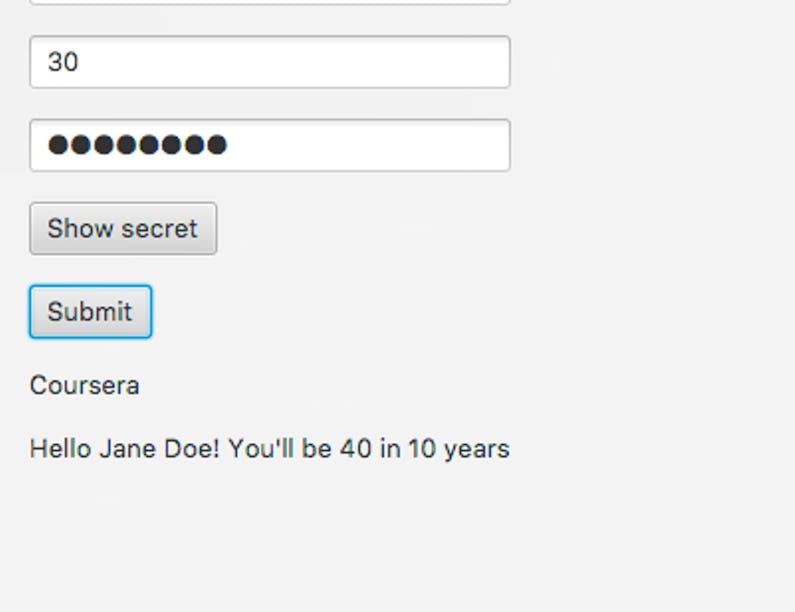
Task: Click the Show secret button
Action: [x=123, y=229]
